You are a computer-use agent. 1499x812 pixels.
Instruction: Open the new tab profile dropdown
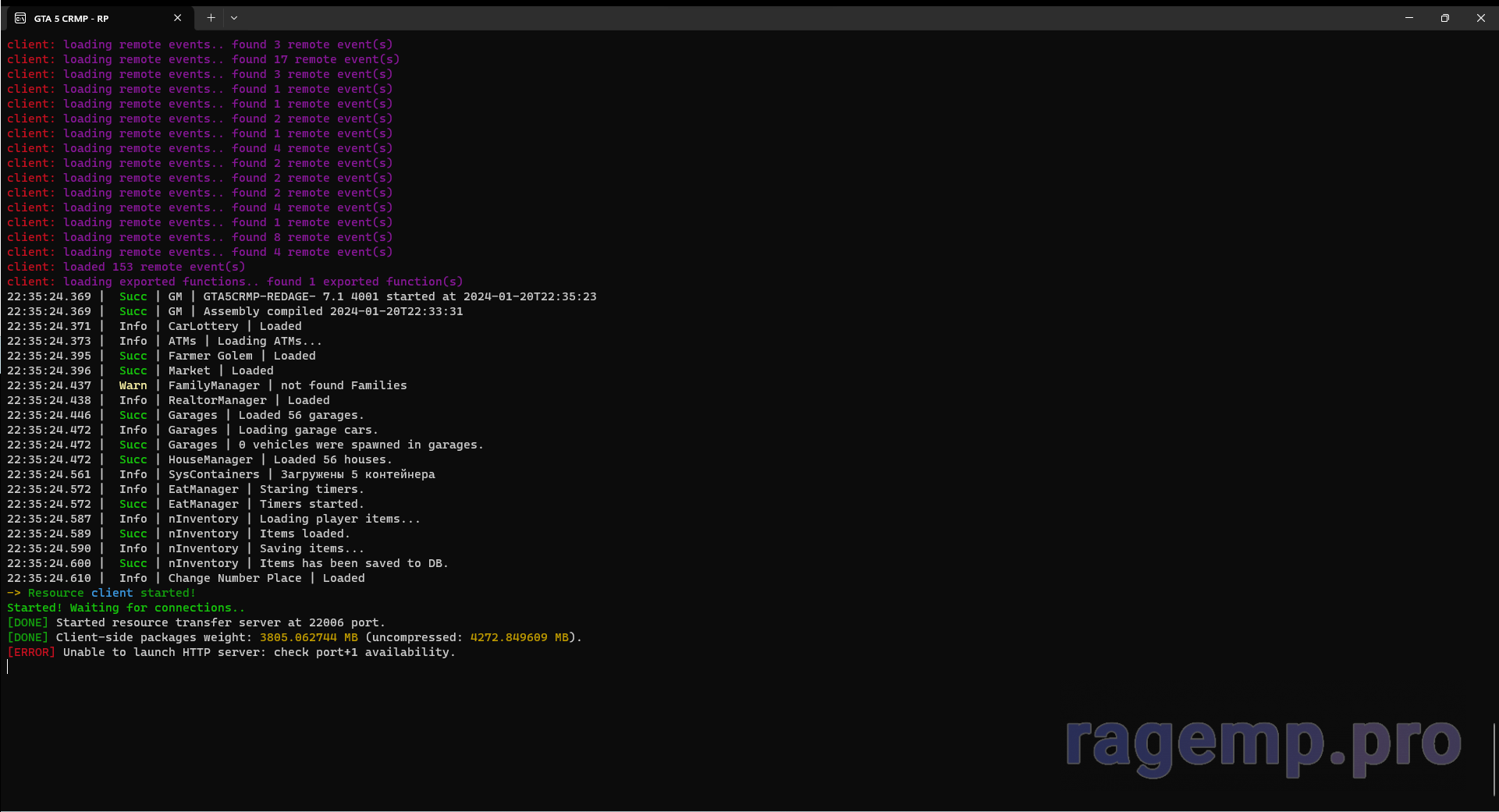pos(234,18)
